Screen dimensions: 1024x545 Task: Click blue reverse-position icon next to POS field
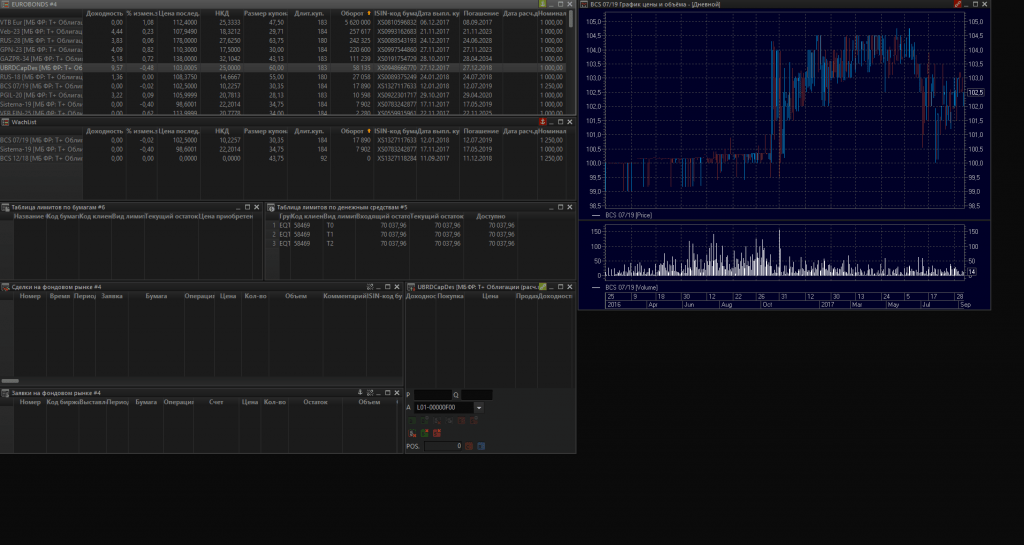[x=481, y=446]
